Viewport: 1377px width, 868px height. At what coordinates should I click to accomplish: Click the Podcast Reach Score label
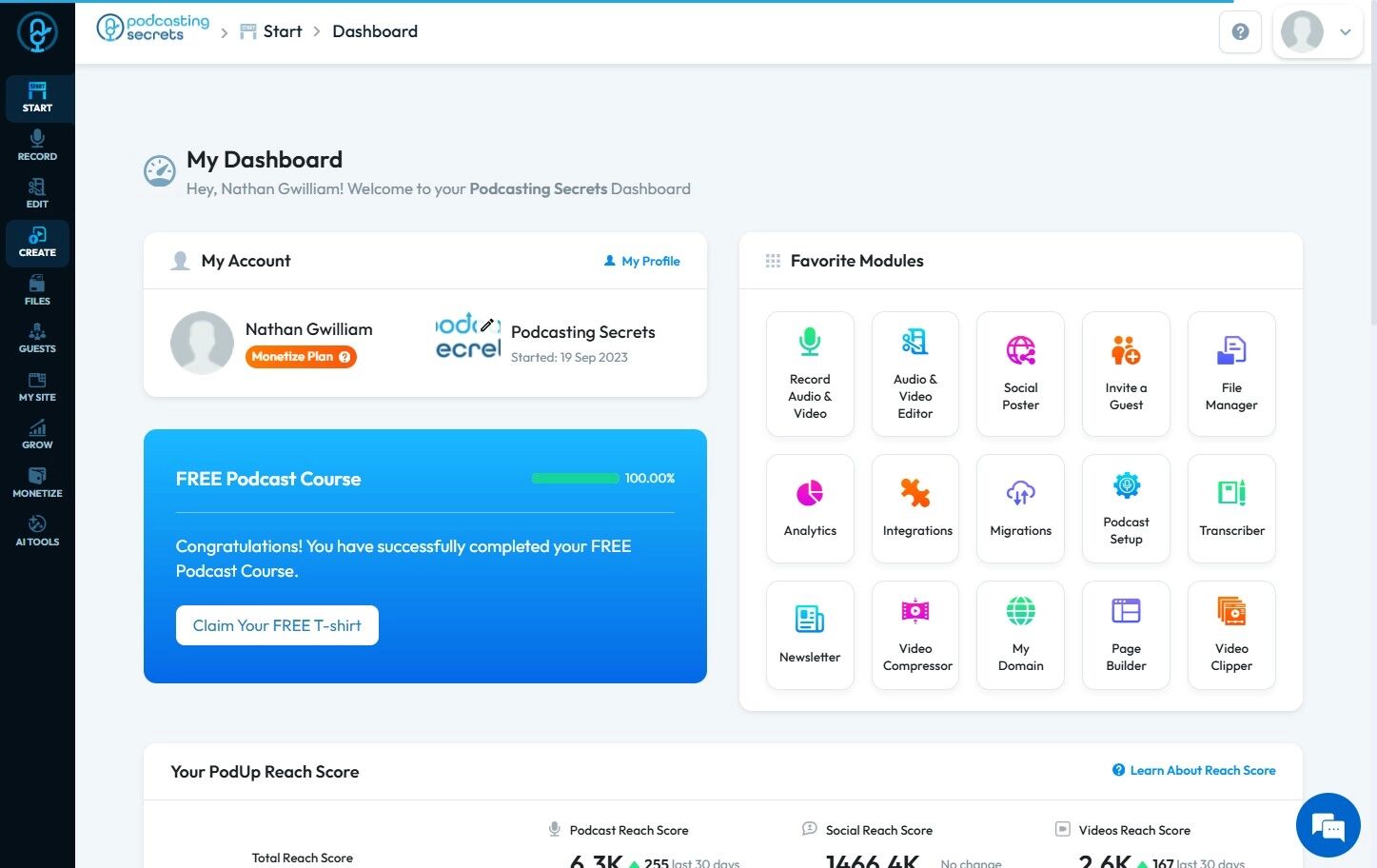629,830
